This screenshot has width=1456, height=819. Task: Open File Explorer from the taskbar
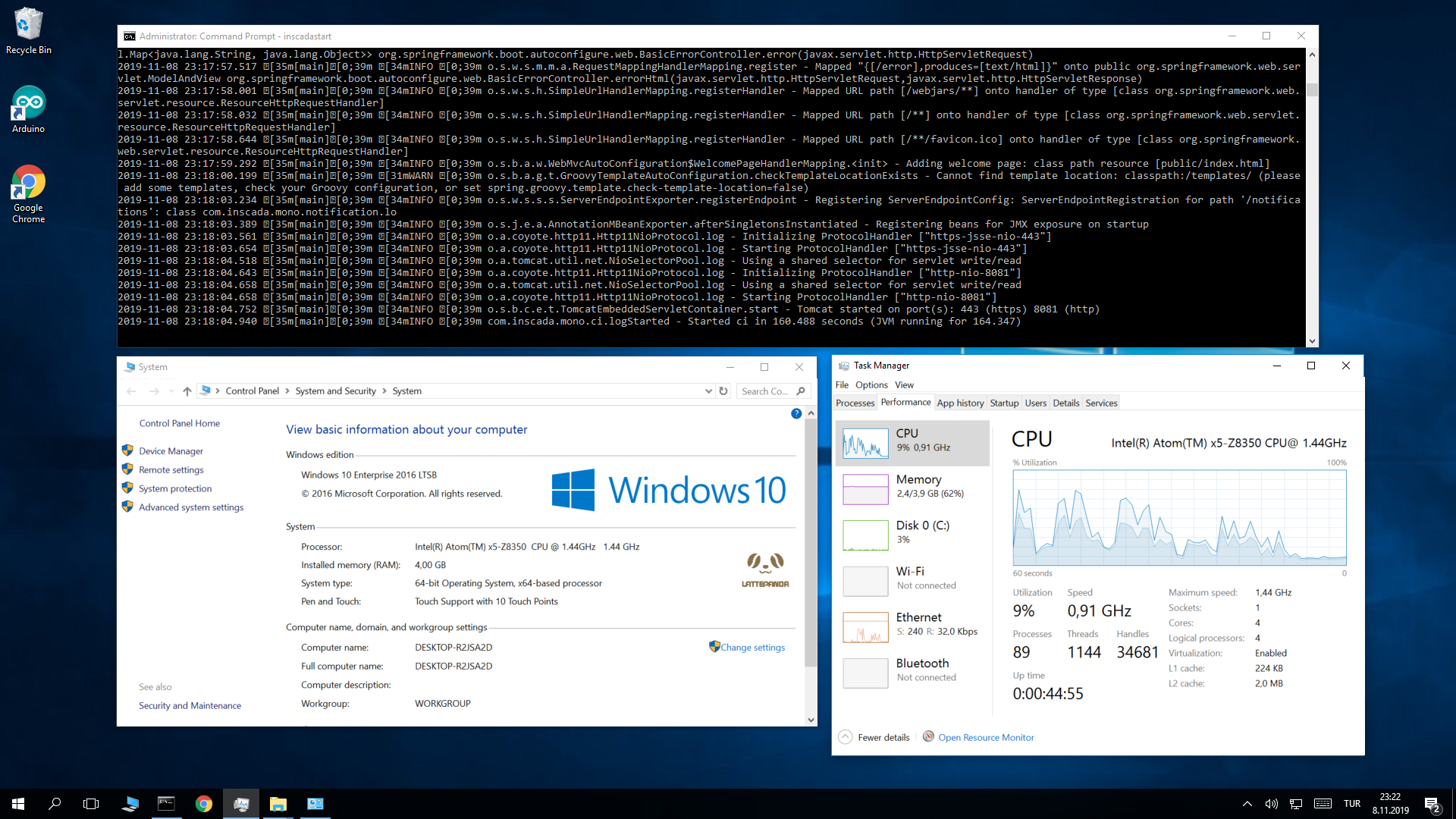278,803
